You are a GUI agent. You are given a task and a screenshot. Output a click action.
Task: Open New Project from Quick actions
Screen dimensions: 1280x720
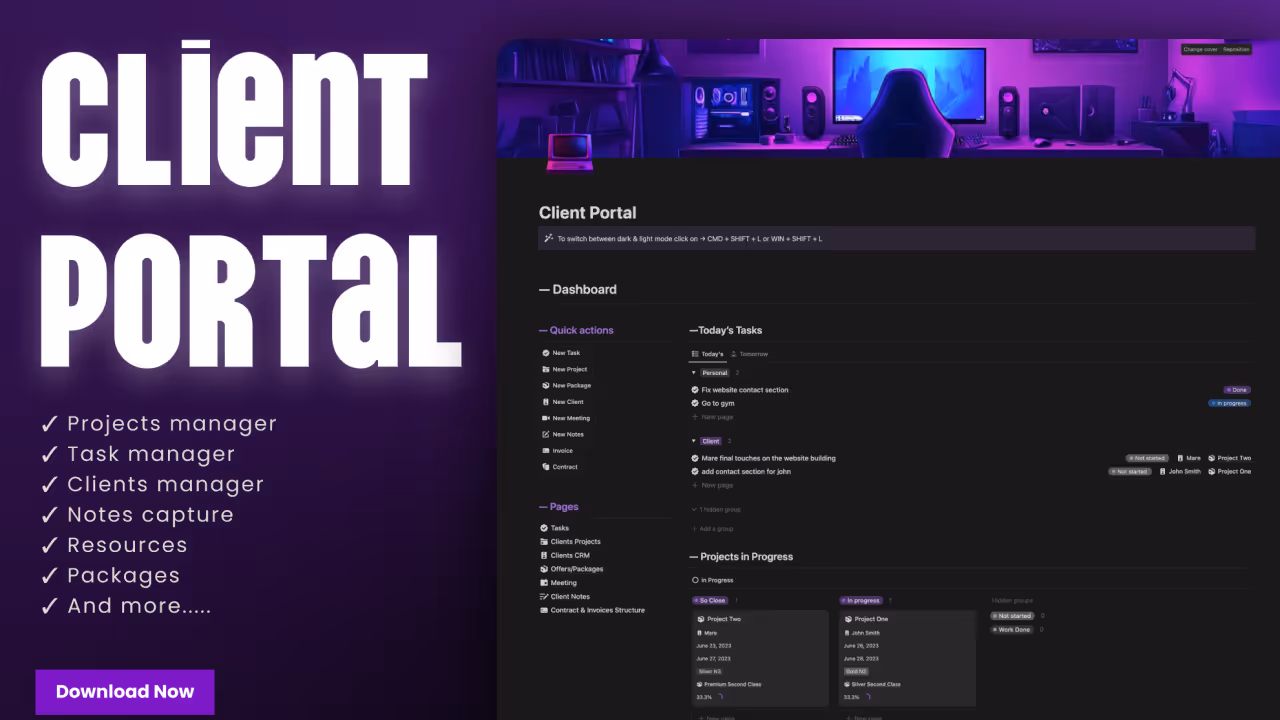546,369
